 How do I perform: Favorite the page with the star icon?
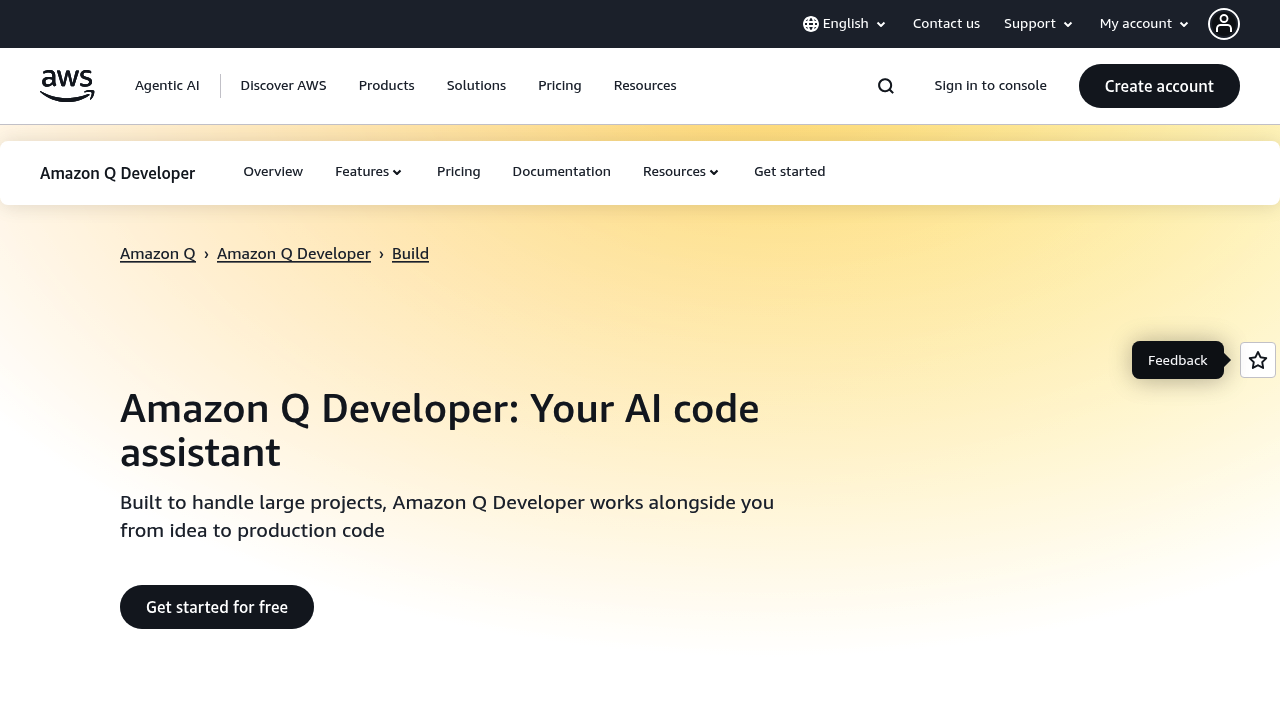point(1257,359)
